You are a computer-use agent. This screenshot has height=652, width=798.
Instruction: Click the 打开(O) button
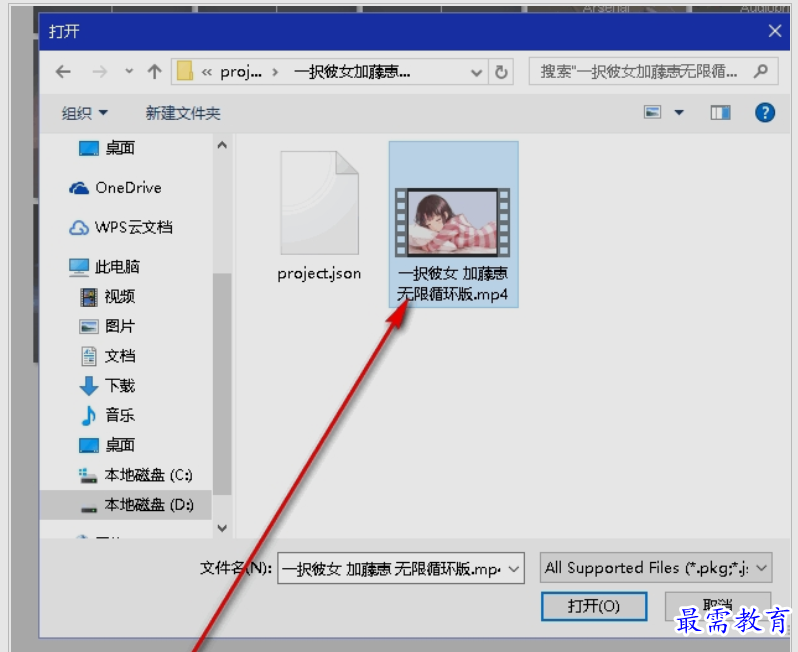[x=594, y=606]
